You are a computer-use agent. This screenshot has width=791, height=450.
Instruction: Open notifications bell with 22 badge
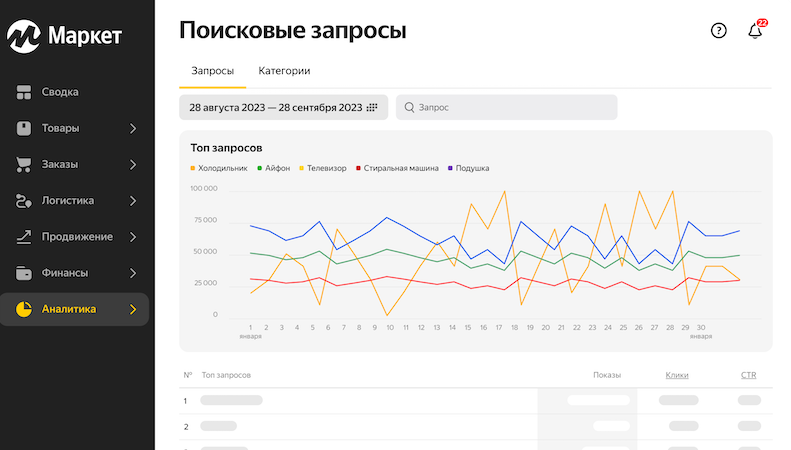755,31
